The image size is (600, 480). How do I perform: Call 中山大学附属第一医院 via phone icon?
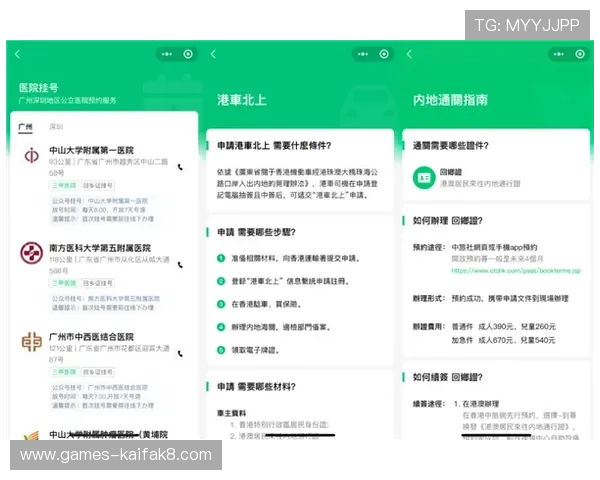[180, 167]
